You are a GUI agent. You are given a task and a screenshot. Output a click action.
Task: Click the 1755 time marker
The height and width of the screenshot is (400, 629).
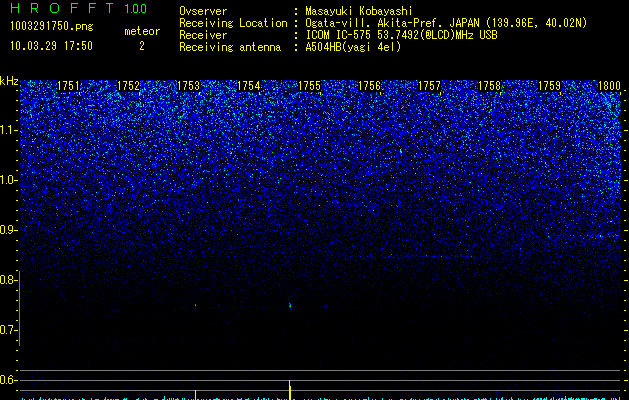coord(309,86)
